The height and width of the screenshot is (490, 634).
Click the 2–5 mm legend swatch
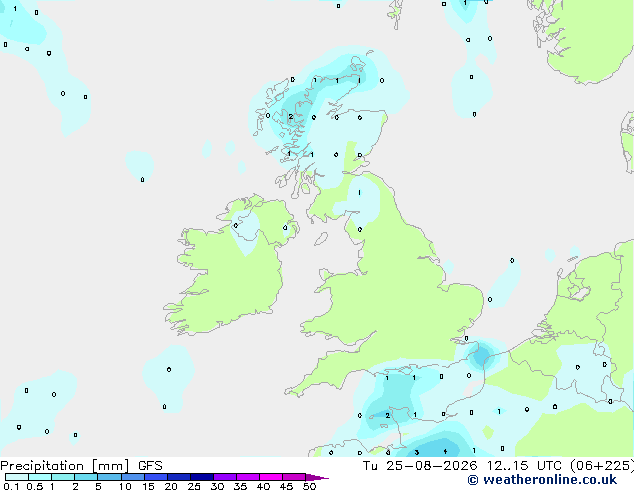(x=86, y=477)
